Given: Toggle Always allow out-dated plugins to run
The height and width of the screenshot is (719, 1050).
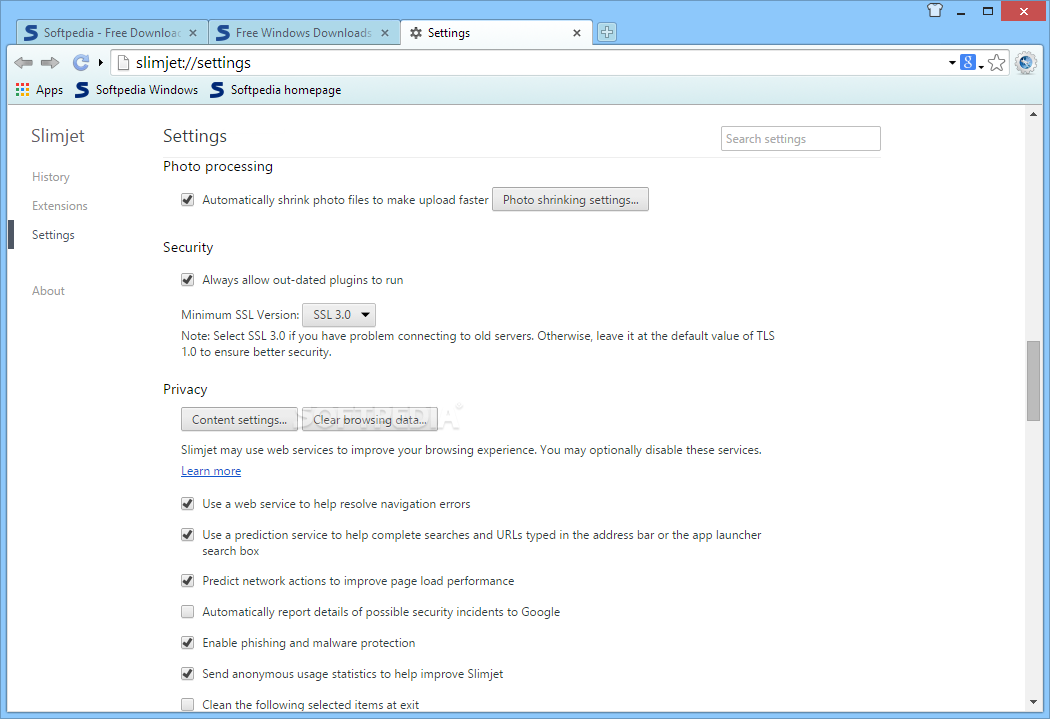Looking at the screenshot, I should (x=188, y=280).
